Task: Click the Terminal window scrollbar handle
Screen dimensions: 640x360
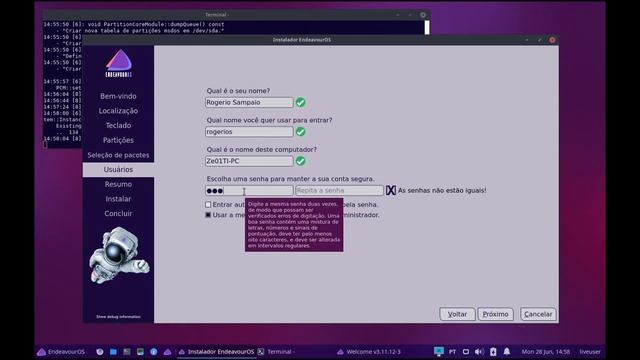Action: point(427,27)
